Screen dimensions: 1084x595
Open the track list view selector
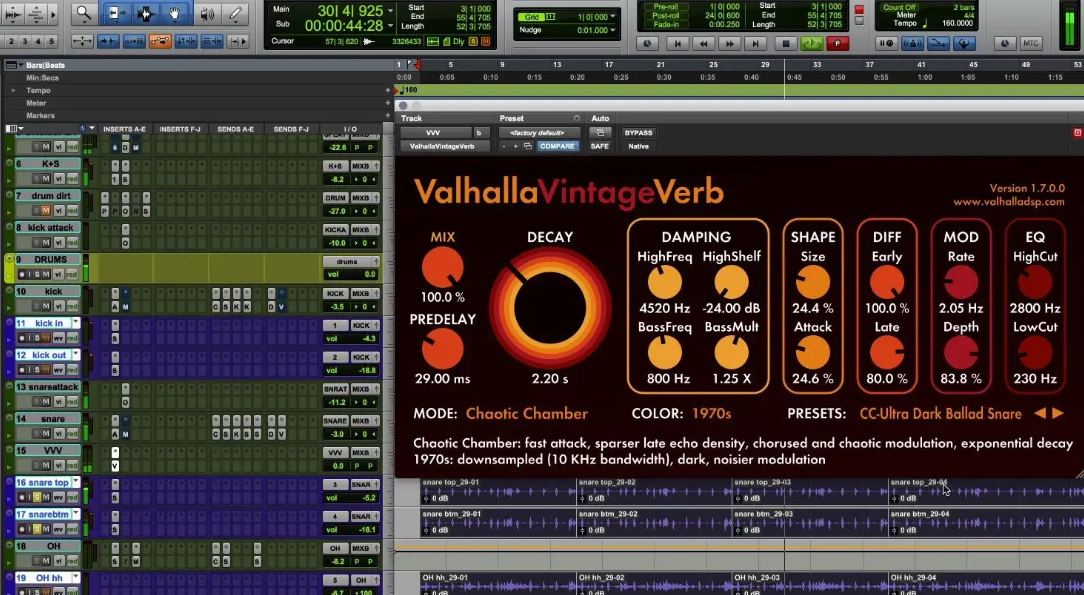tap(15, 129)
